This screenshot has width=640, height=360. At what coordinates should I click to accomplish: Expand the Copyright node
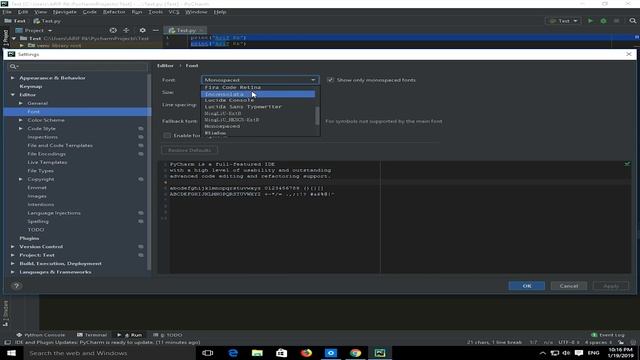point(21,179)
